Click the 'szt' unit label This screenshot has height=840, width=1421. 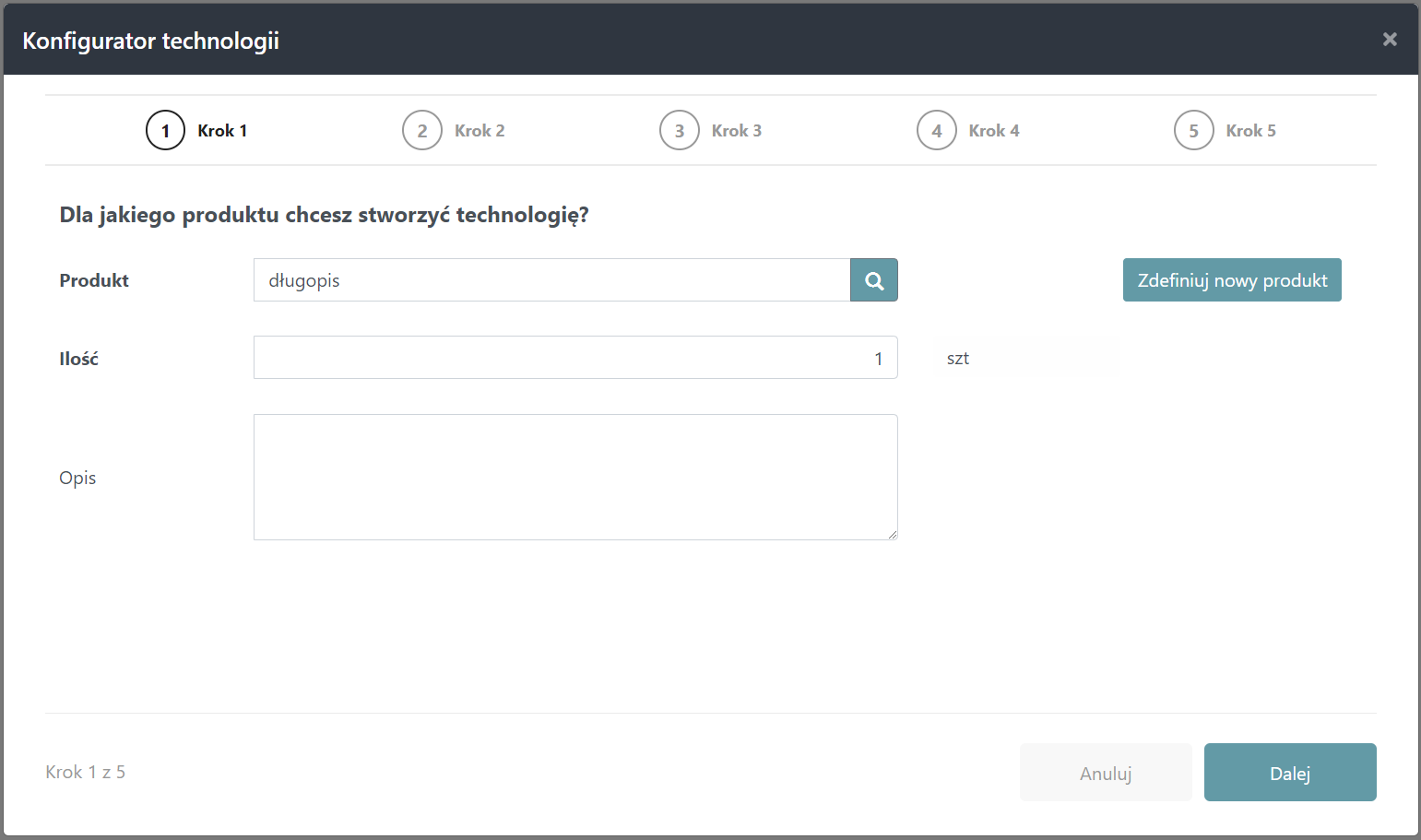point(957,359)
